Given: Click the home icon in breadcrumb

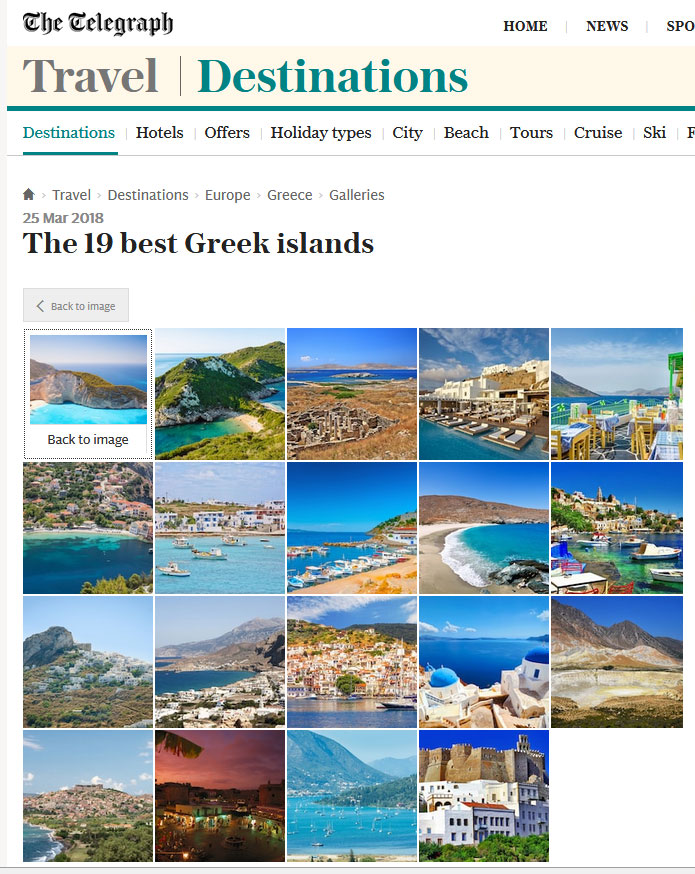Looking at the screenshot, I should (x=28, y=195).
